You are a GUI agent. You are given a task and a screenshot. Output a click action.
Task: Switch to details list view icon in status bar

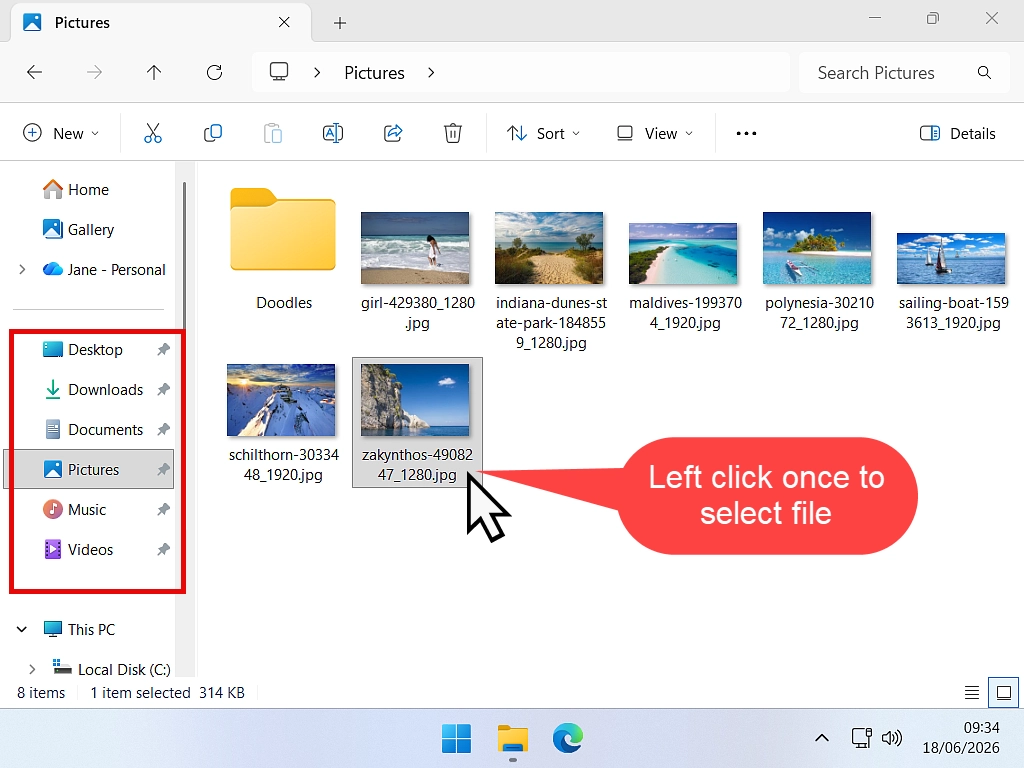(972, 692)
